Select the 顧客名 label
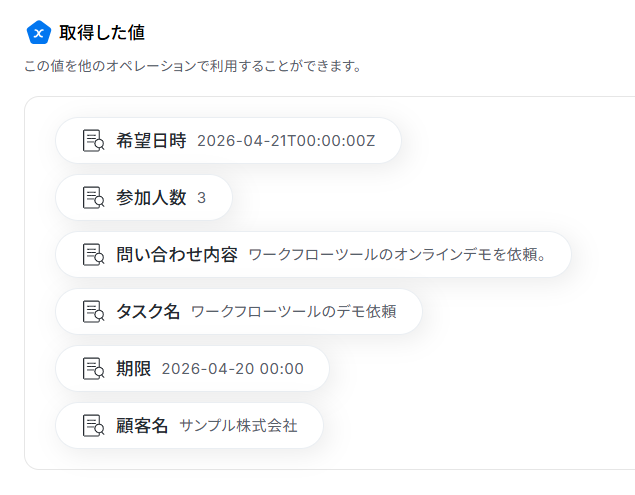This screenshot has height=495, width=635. 142,426
